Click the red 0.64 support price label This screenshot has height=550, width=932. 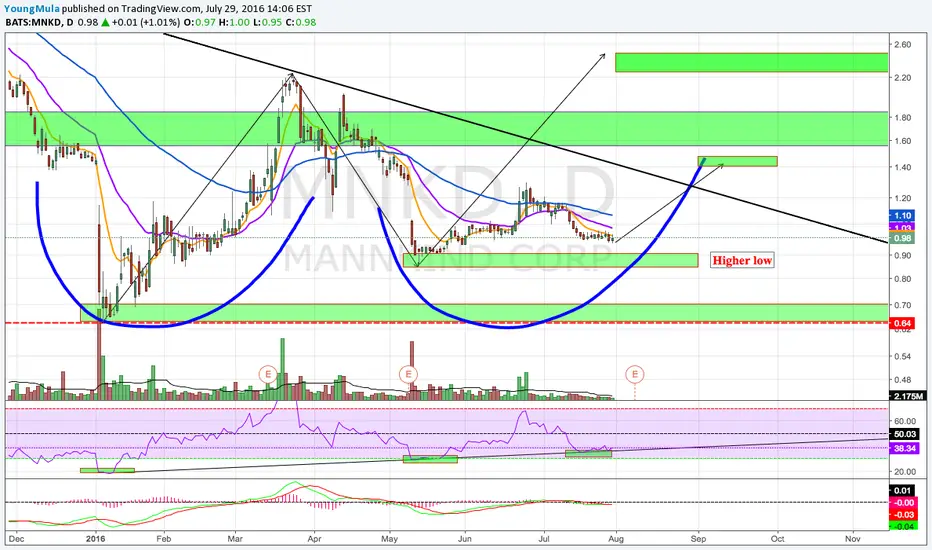(x=902, y=323)
